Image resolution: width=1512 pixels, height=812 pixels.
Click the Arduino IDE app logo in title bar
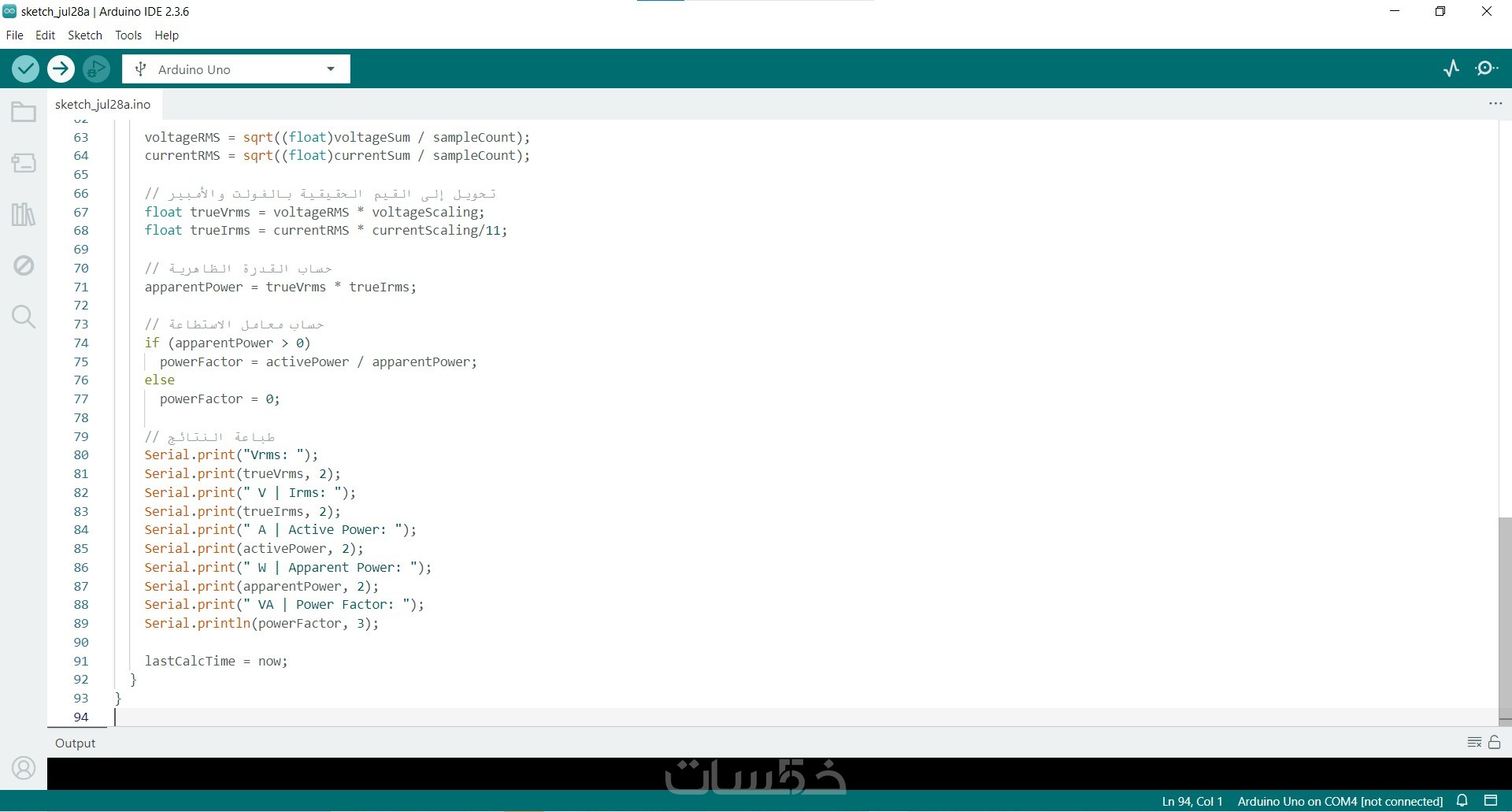point(9,11)
